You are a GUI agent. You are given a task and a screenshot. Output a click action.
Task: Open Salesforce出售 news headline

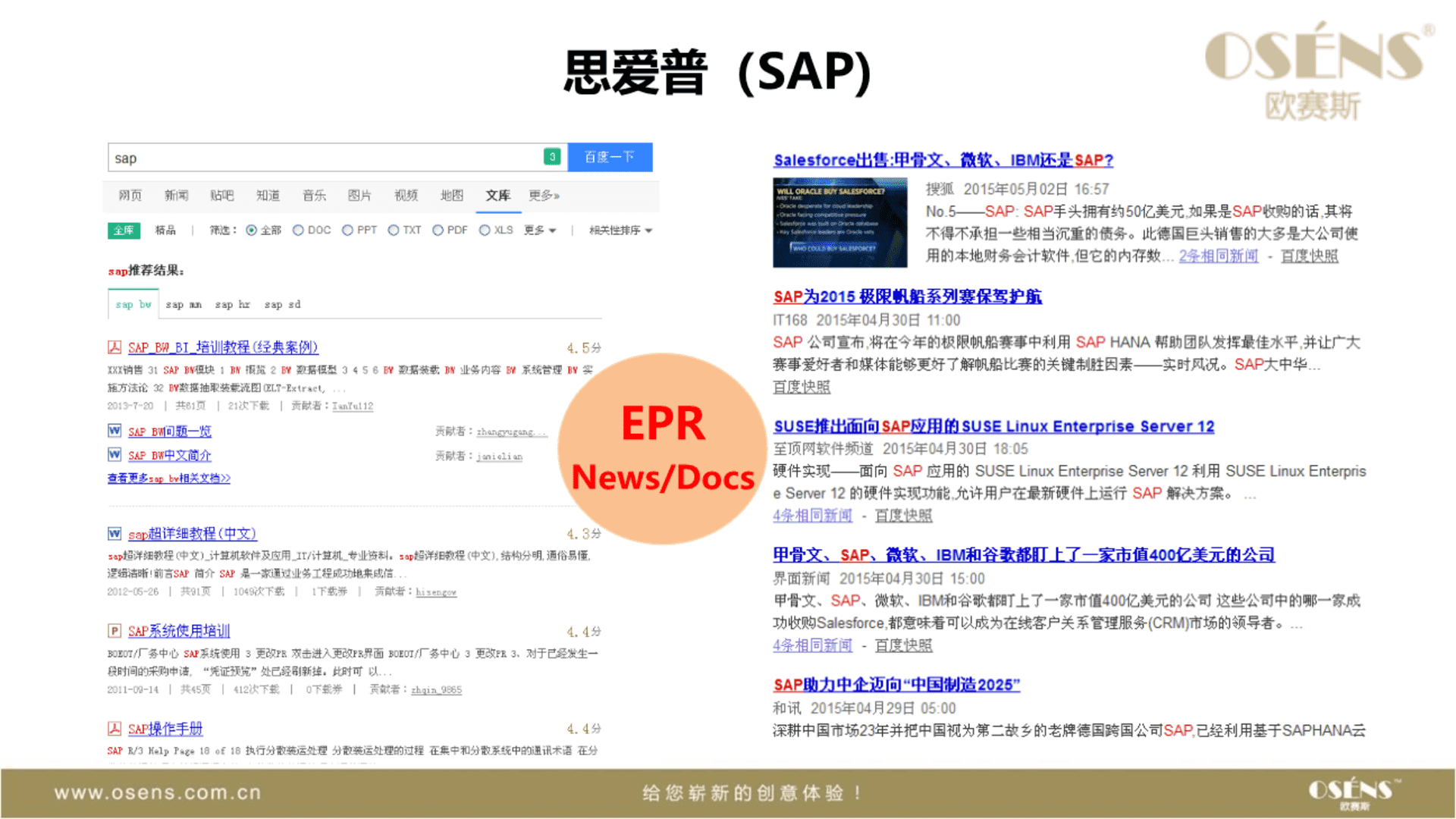pyautogui.click(x=943, y=160)
